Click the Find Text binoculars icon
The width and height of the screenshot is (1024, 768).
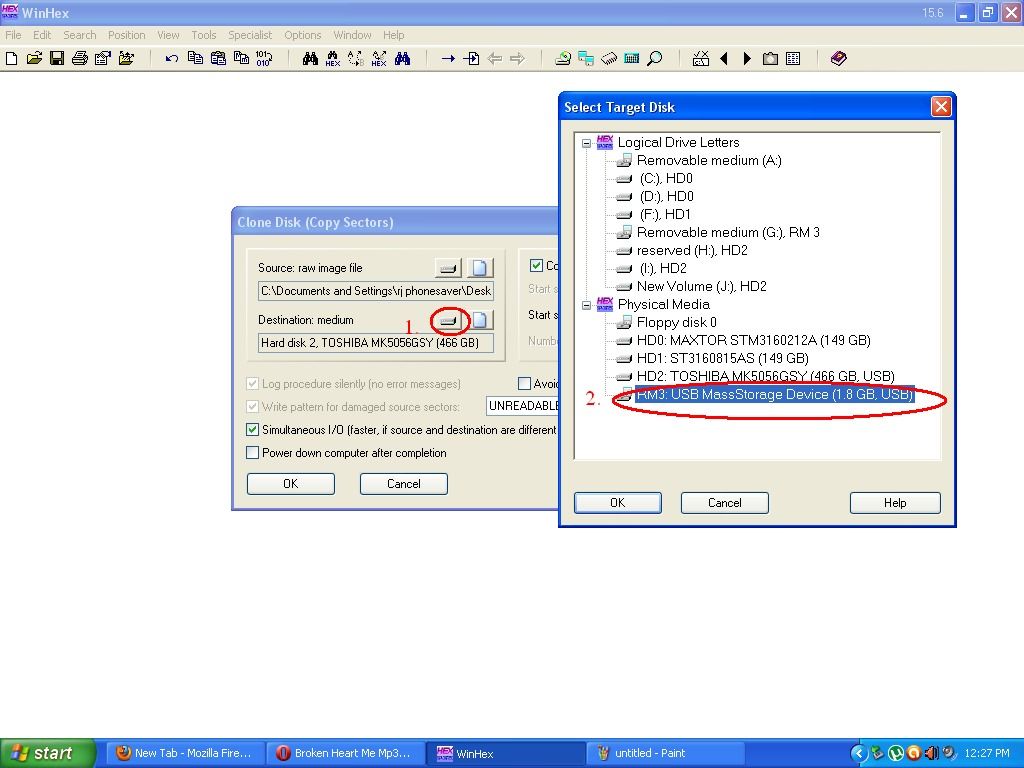point(310,59)
